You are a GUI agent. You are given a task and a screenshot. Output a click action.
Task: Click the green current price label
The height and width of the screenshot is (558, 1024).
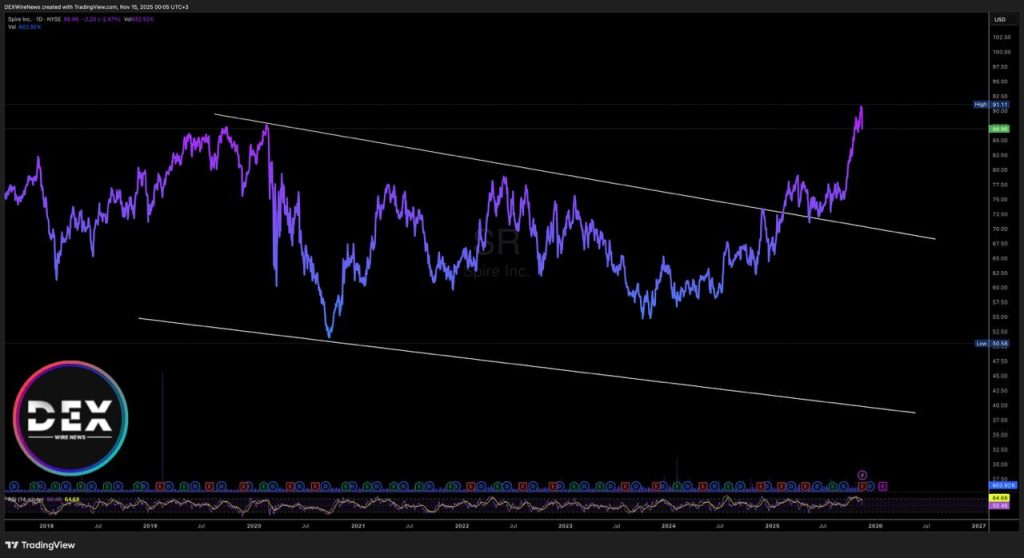pos(1000,129)
